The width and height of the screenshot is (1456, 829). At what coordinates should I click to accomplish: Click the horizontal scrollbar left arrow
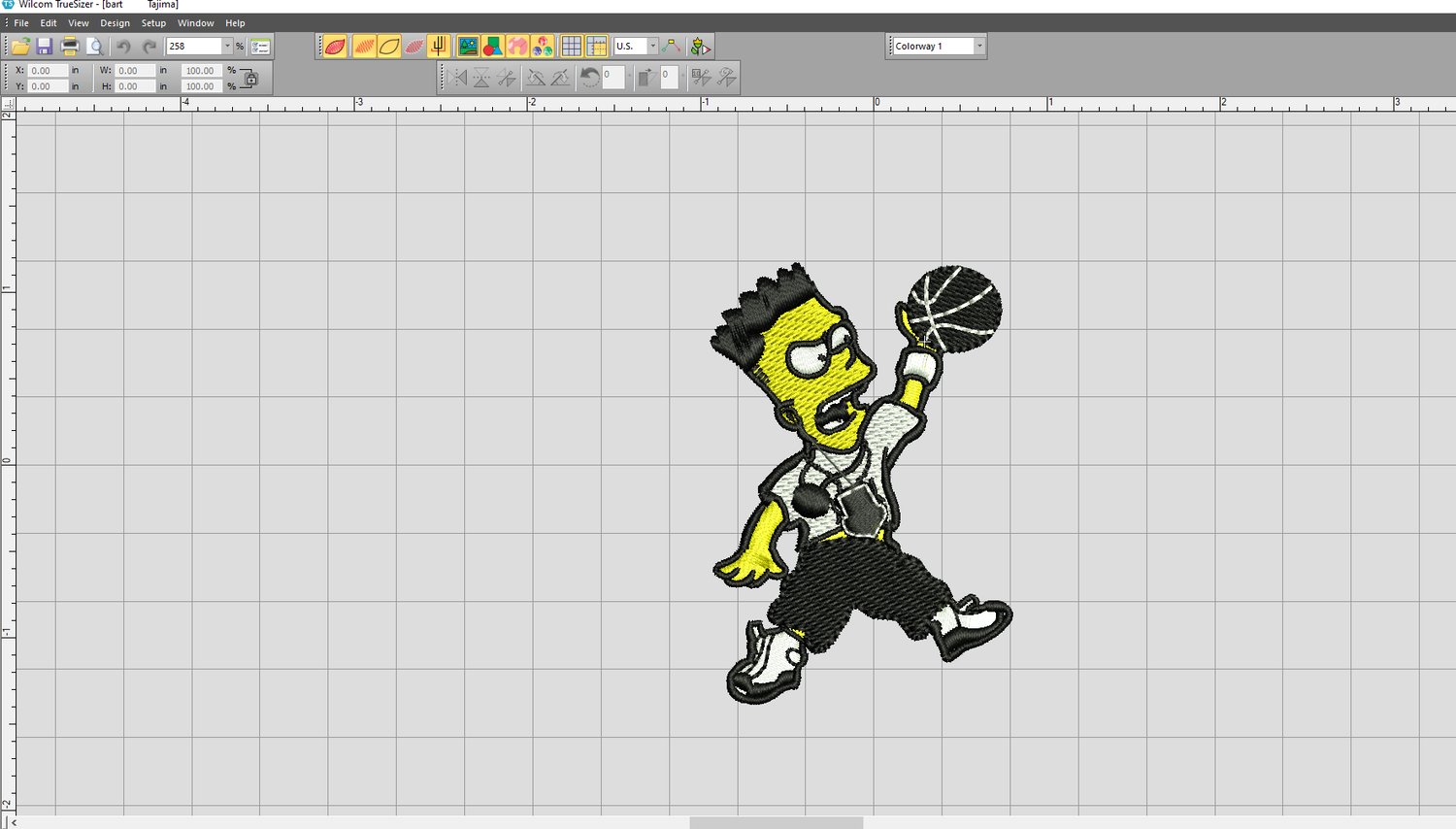click(13, 822)
